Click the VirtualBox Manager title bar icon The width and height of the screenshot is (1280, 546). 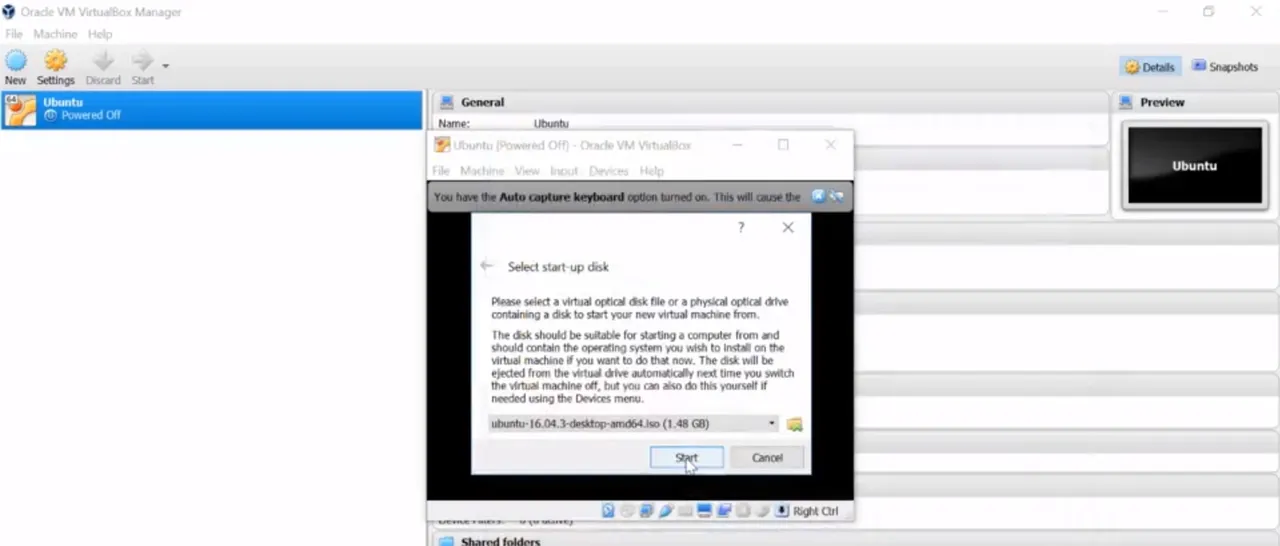point(9,12)
